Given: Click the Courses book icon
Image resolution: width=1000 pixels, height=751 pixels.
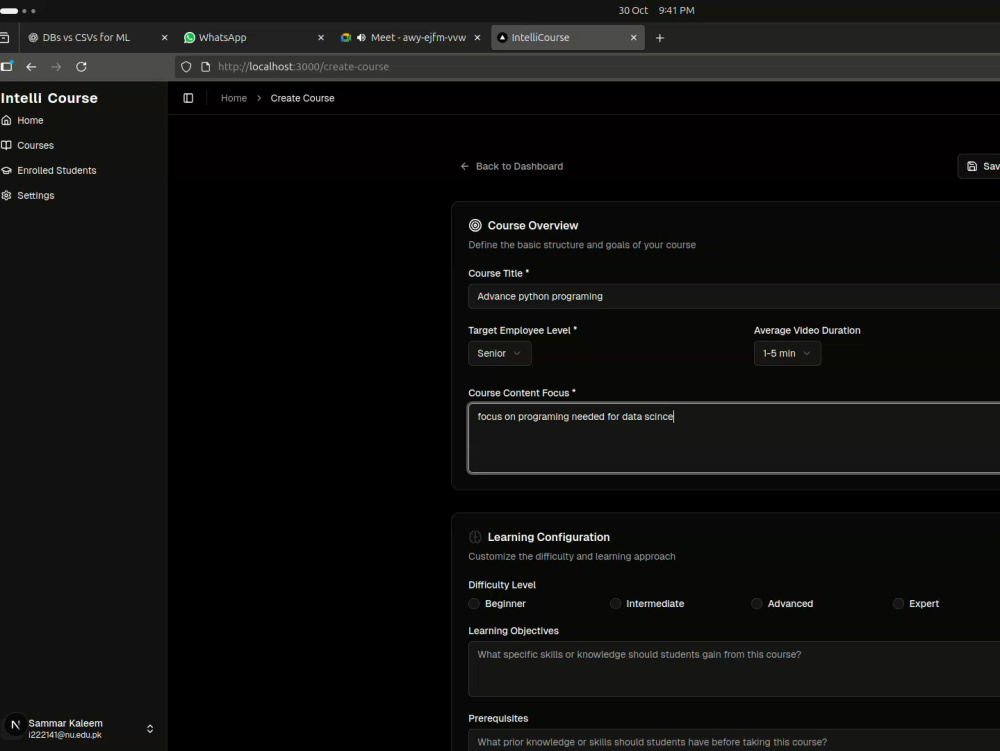Looking at the screenshot, I should [x=6, y=145].
